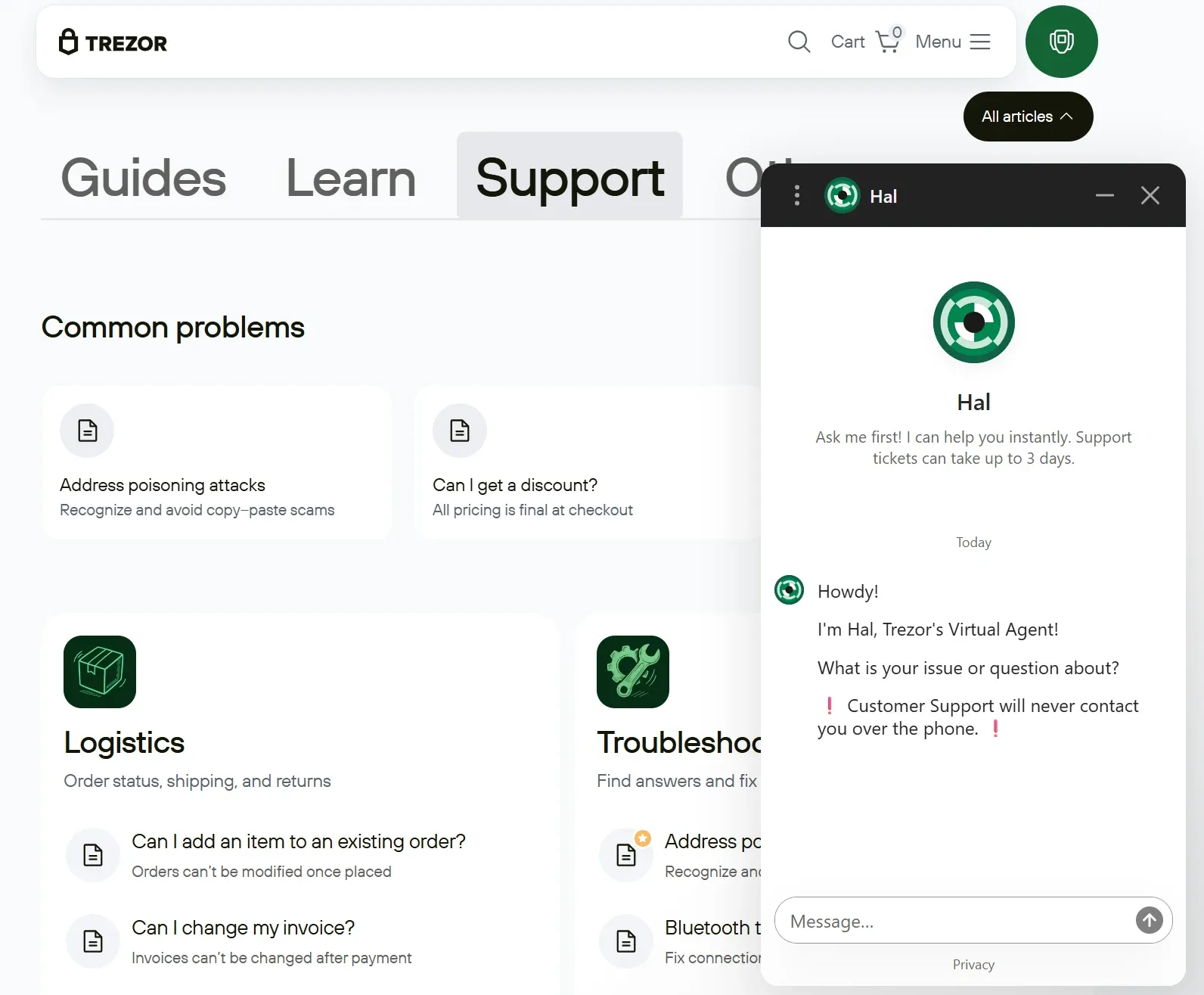1204x995 pixels.
Task: Open "Can I add an item" article
Action: coord(298,855)
